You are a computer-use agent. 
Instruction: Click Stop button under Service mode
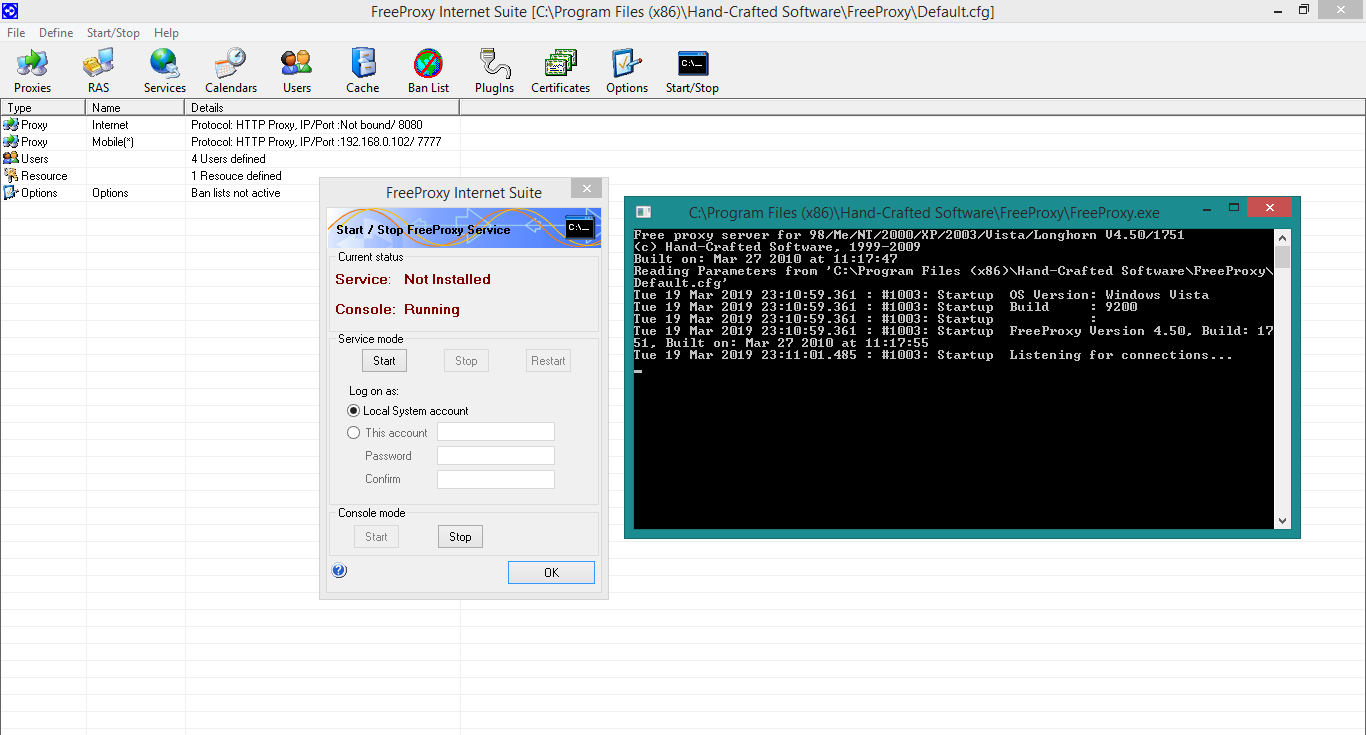[466, 361]
